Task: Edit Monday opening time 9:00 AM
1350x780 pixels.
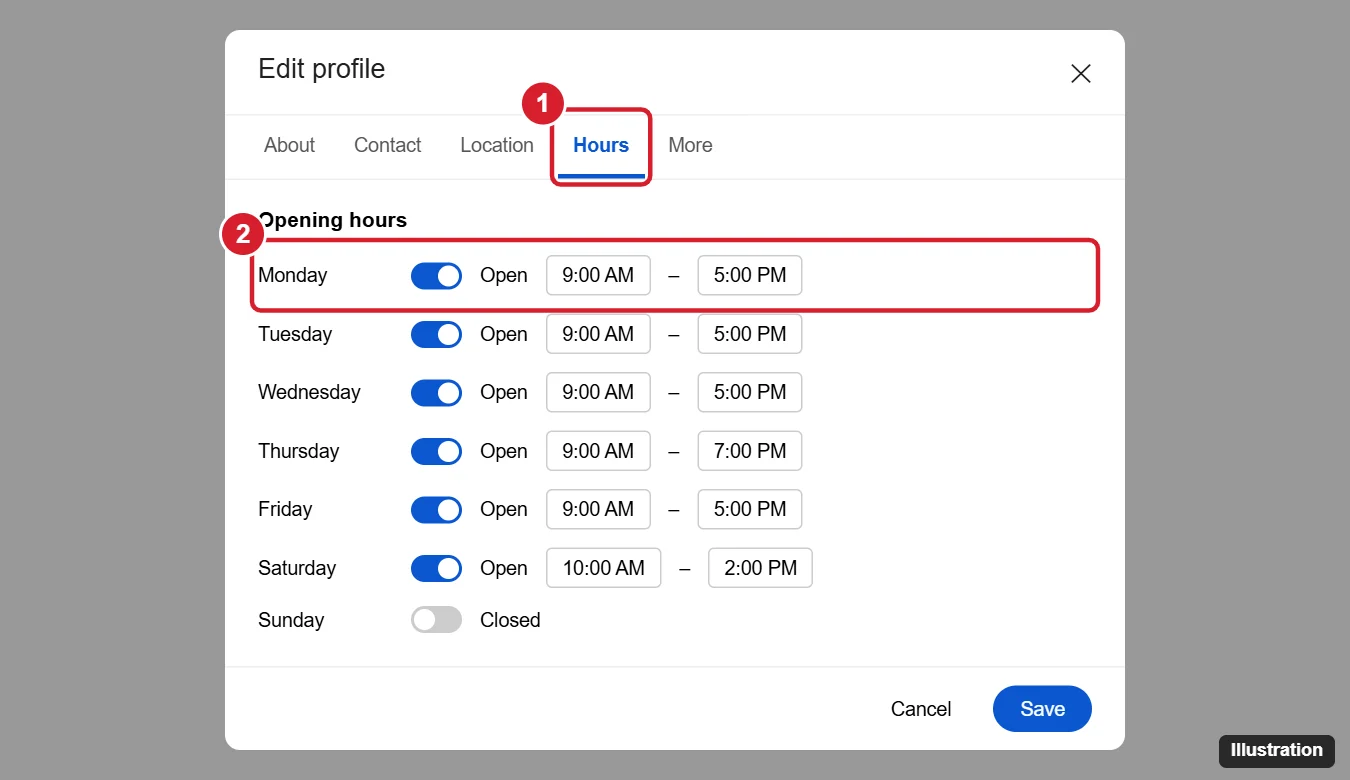Action: (x=598, y=275)
